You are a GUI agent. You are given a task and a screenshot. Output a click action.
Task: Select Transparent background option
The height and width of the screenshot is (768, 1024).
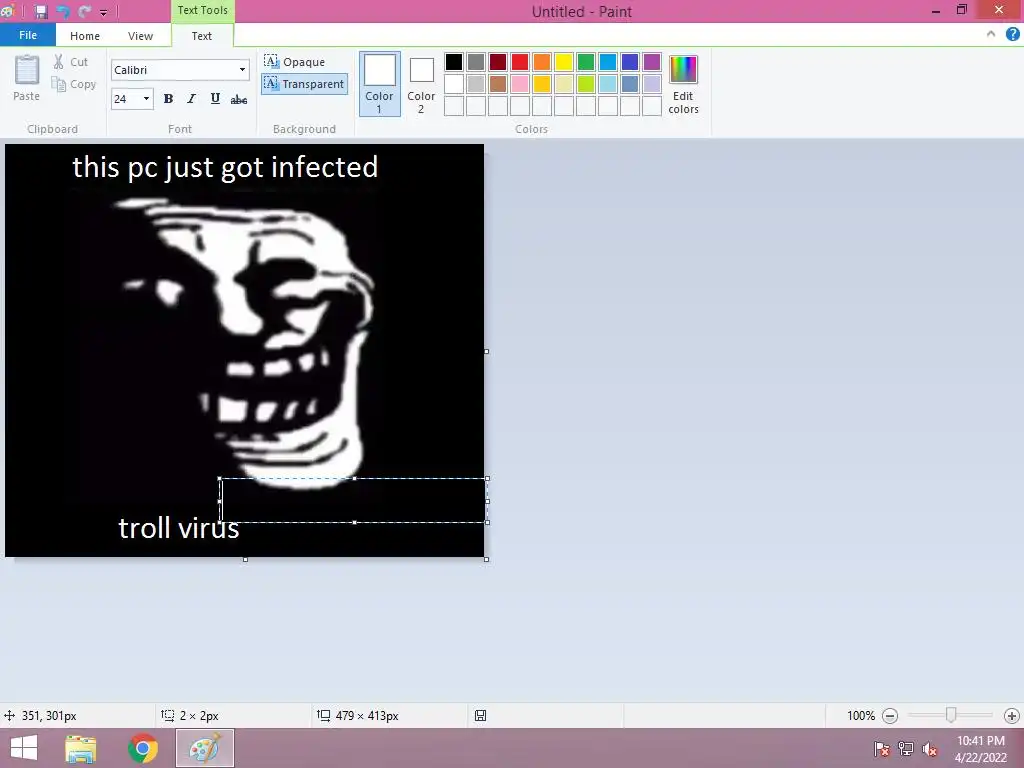tap(304, 84)
